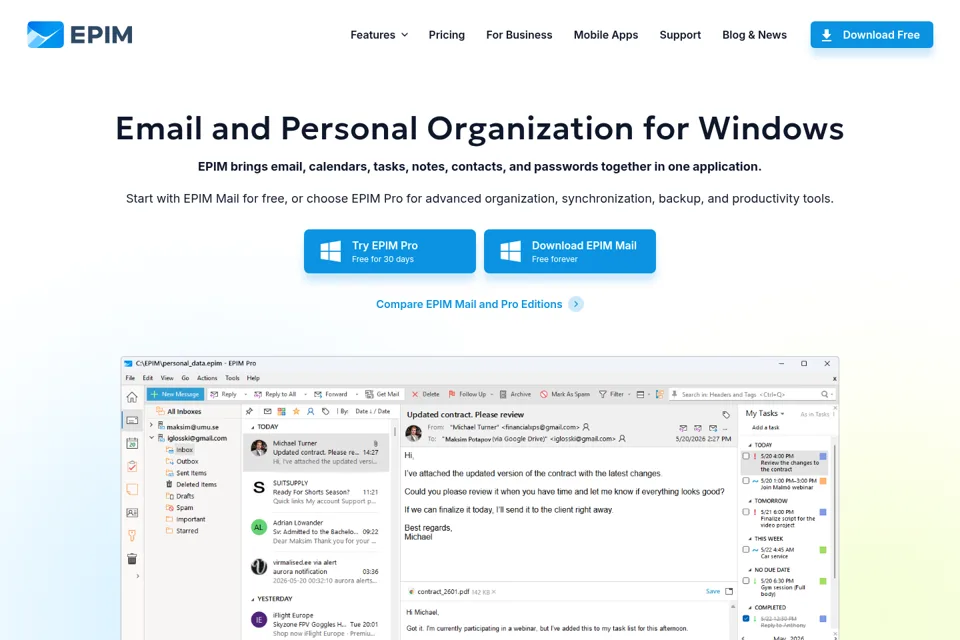The height and width of the screenshot is (640, 960).
Task: Expand the maksim@umu.se account tree
Action: pyautogui.click(x=151, y=426)
